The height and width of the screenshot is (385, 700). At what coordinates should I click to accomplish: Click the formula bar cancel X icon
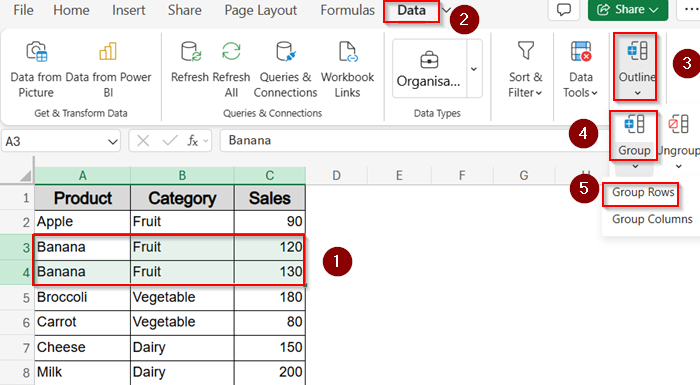click(x=143, y=141)
